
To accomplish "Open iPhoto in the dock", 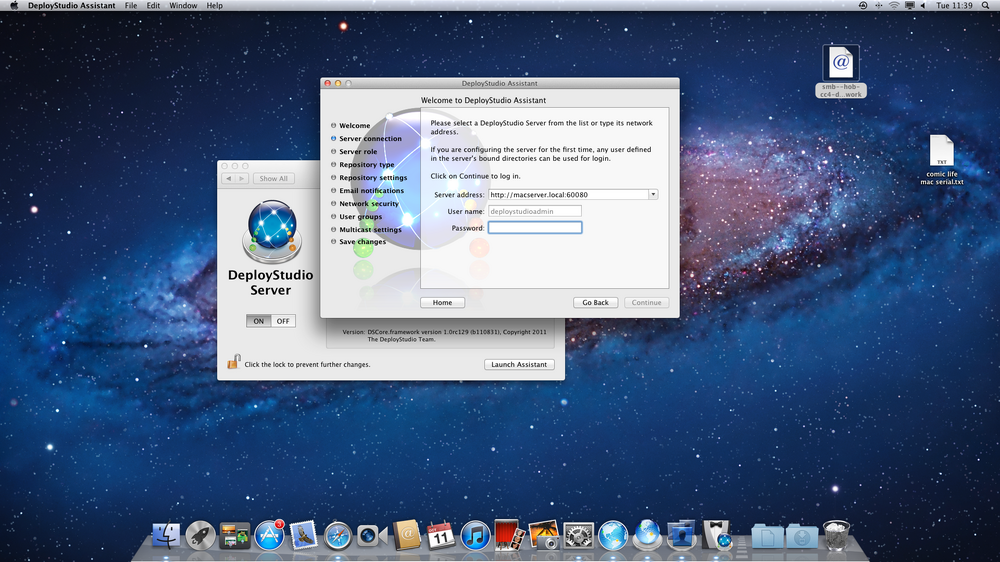I will [543, 535].
